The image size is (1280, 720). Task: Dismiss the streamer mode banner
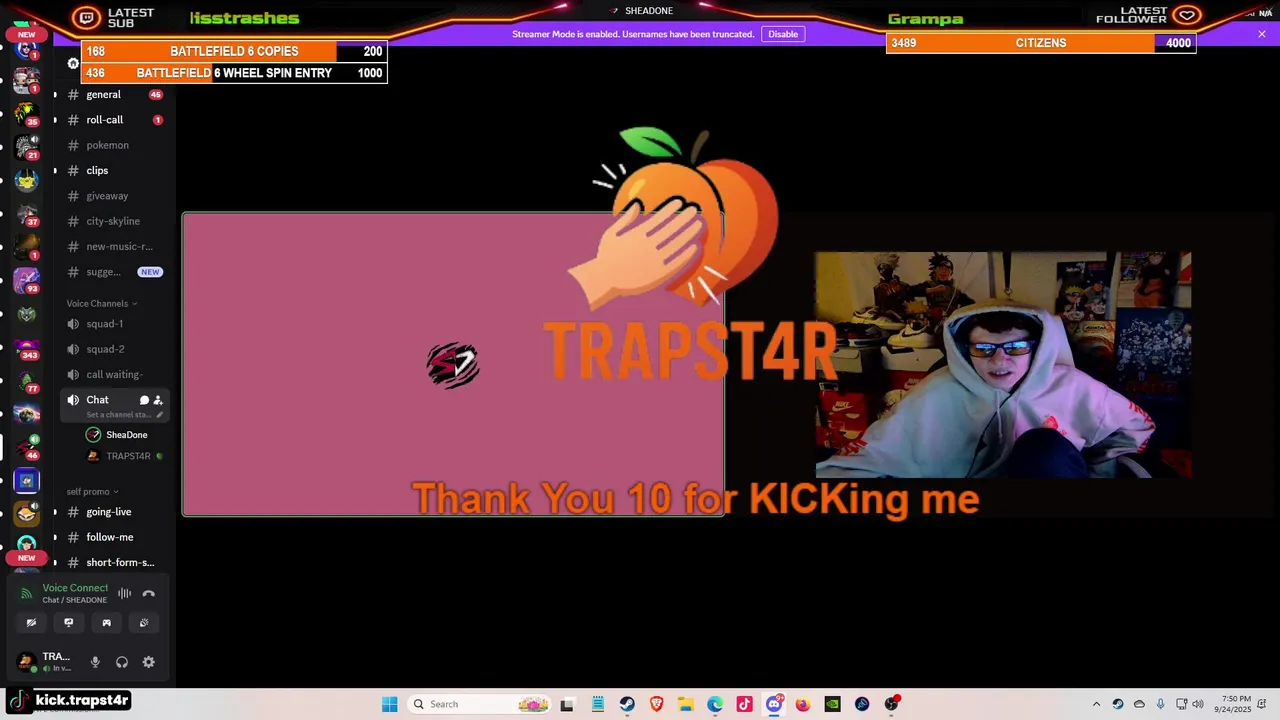pyautogui.click(x=1262, y=34)
